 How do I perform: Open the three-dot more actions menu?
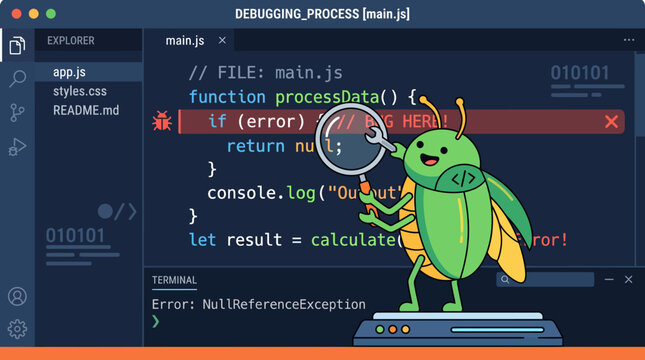pyautogui.click(x=629, y=40)
